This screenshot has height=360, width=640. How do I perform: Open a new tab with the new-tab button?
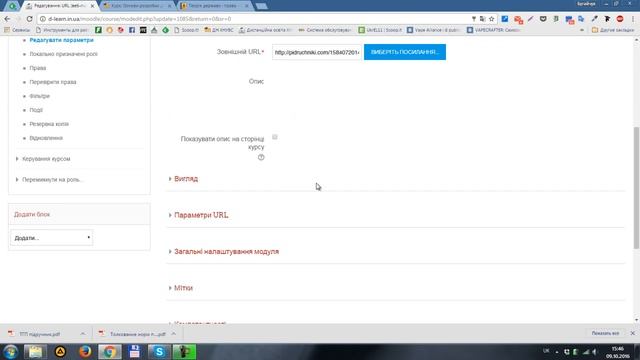tap(261, 6)
